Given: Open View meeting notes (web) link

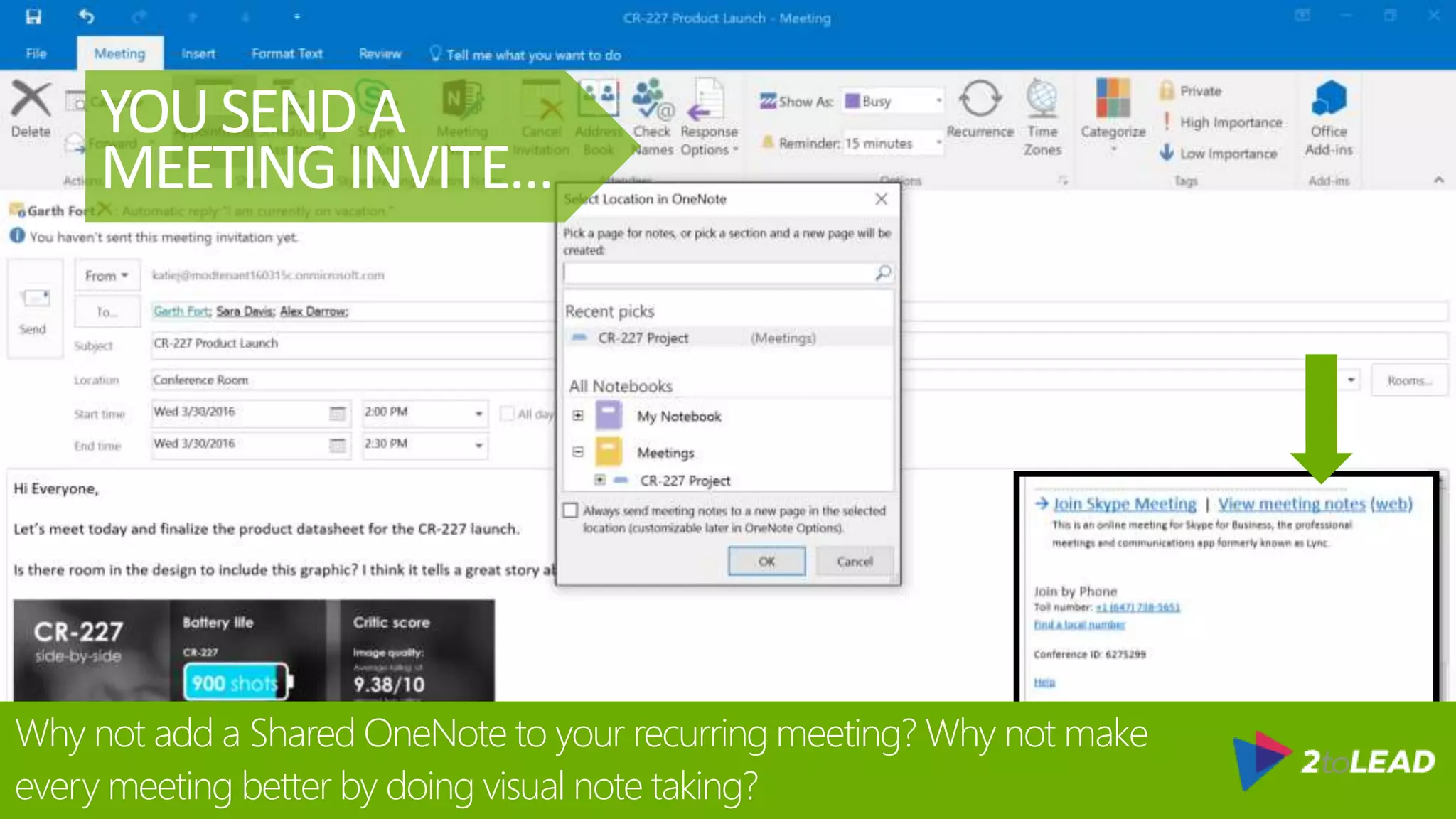Looking at the screenshot, I should point(1315,504).
